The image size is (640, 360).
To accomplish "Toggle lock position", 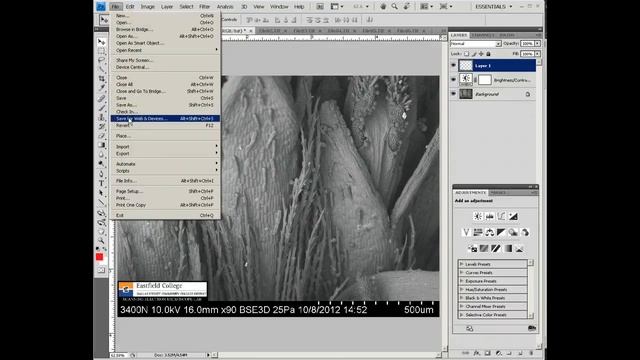I will (481, 53).
